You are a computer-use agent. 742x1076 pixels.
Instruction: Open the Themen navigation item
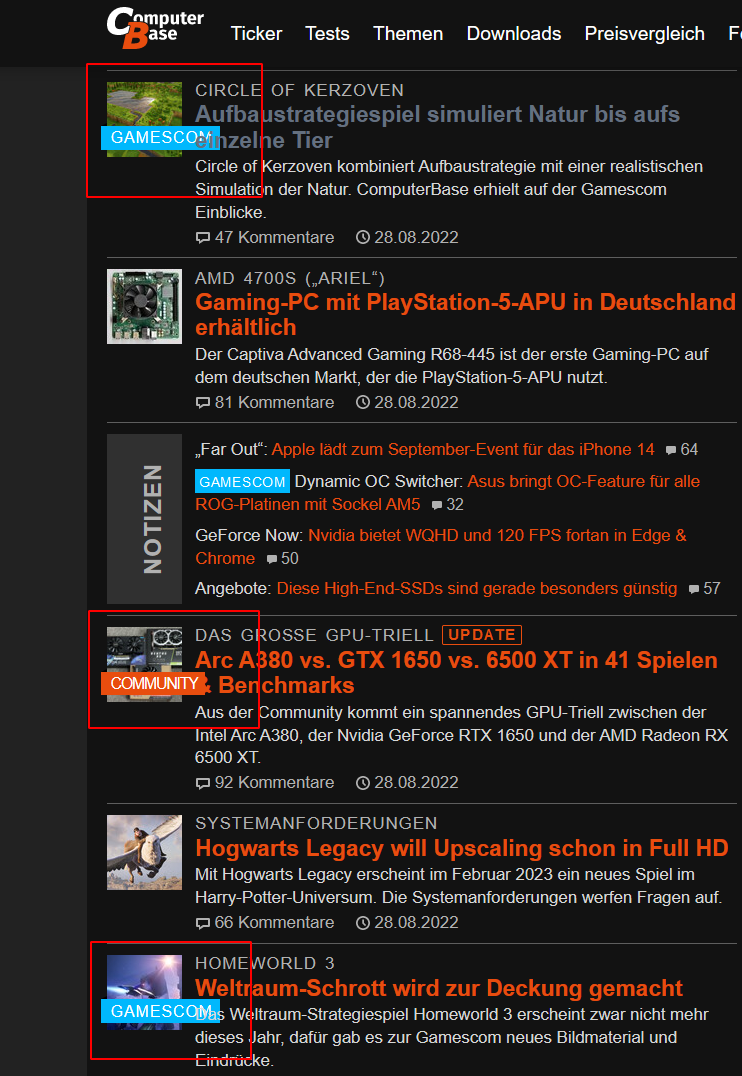click(408, 34)
